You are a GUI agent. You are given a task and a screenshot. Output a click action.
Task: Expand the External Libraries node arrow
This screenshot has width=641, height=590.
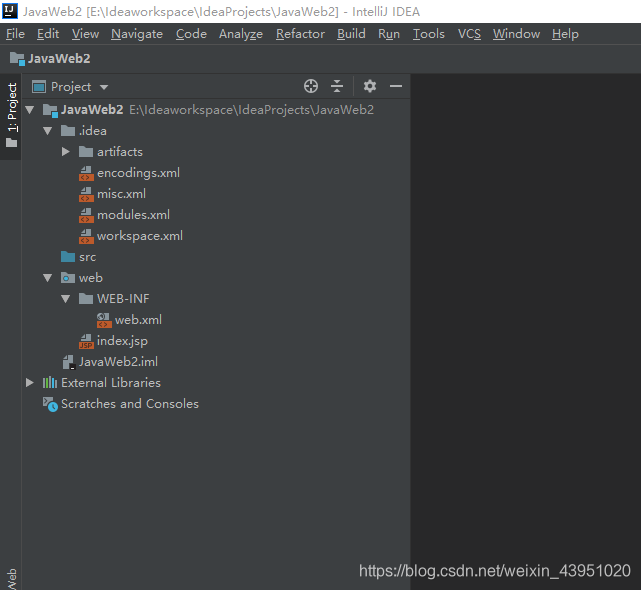[x=29, y=383]
